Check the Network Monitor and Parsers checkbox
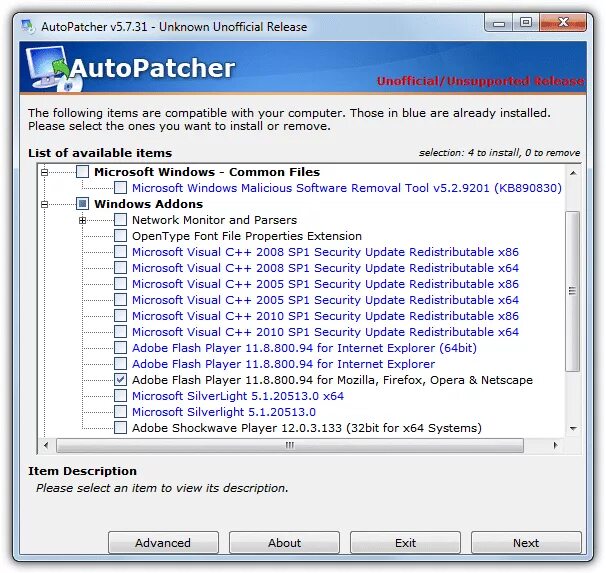Viewport: 606px width, 573px height. (121, 220)
